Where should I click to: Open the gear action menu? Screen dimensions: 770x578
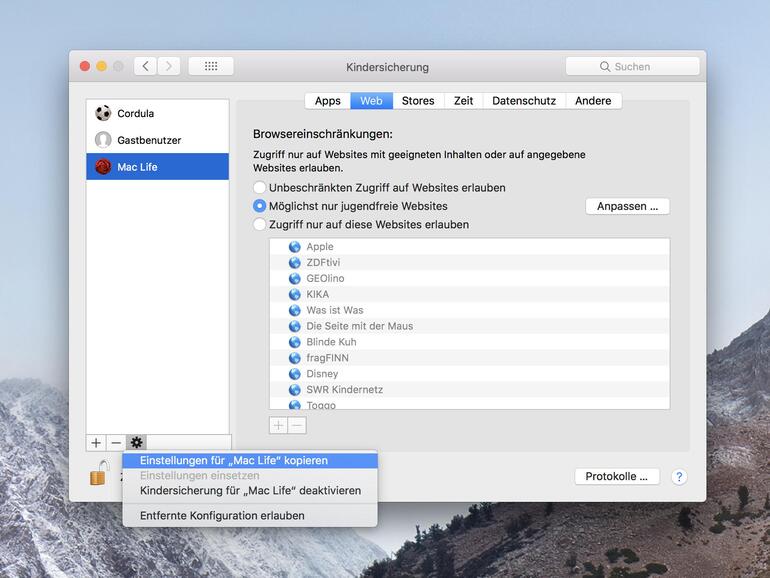tap(136, 442)
